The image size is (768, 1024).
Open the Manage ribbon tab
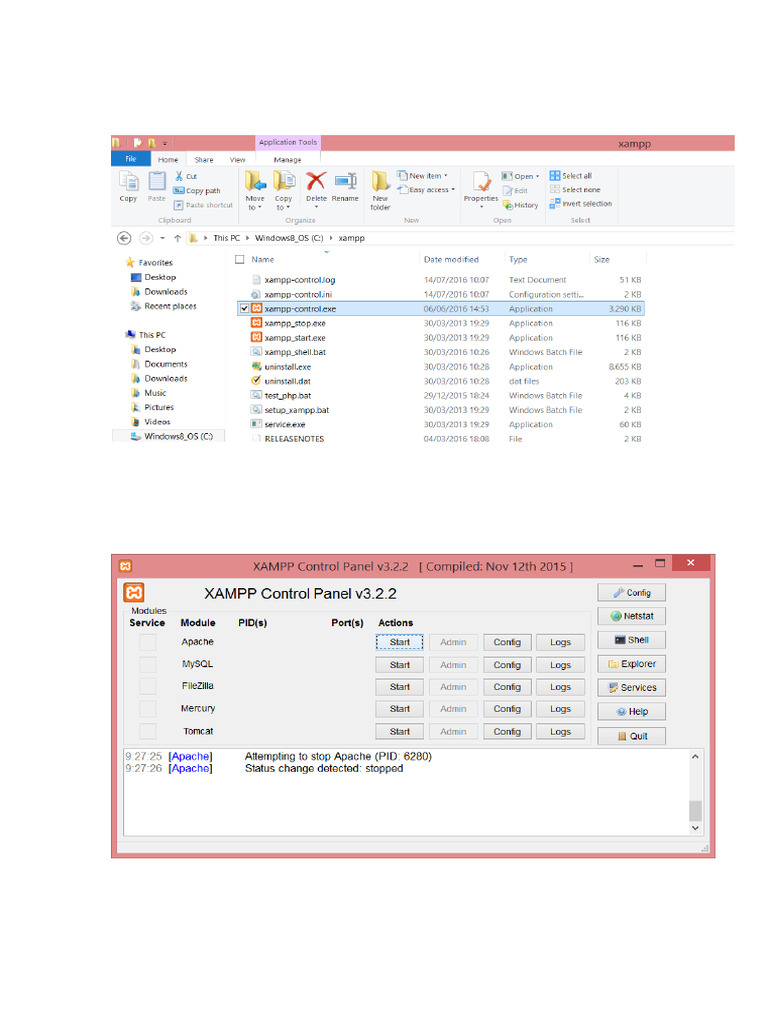pos(287,159)
